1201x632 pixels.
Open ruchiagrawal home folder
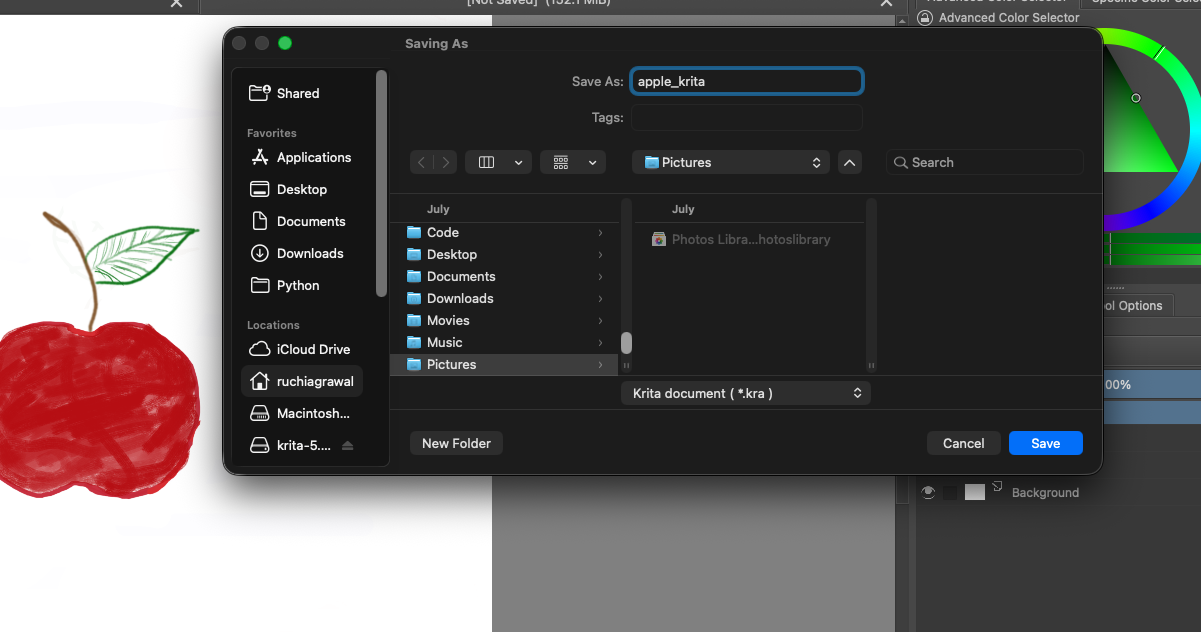[302, 381]
